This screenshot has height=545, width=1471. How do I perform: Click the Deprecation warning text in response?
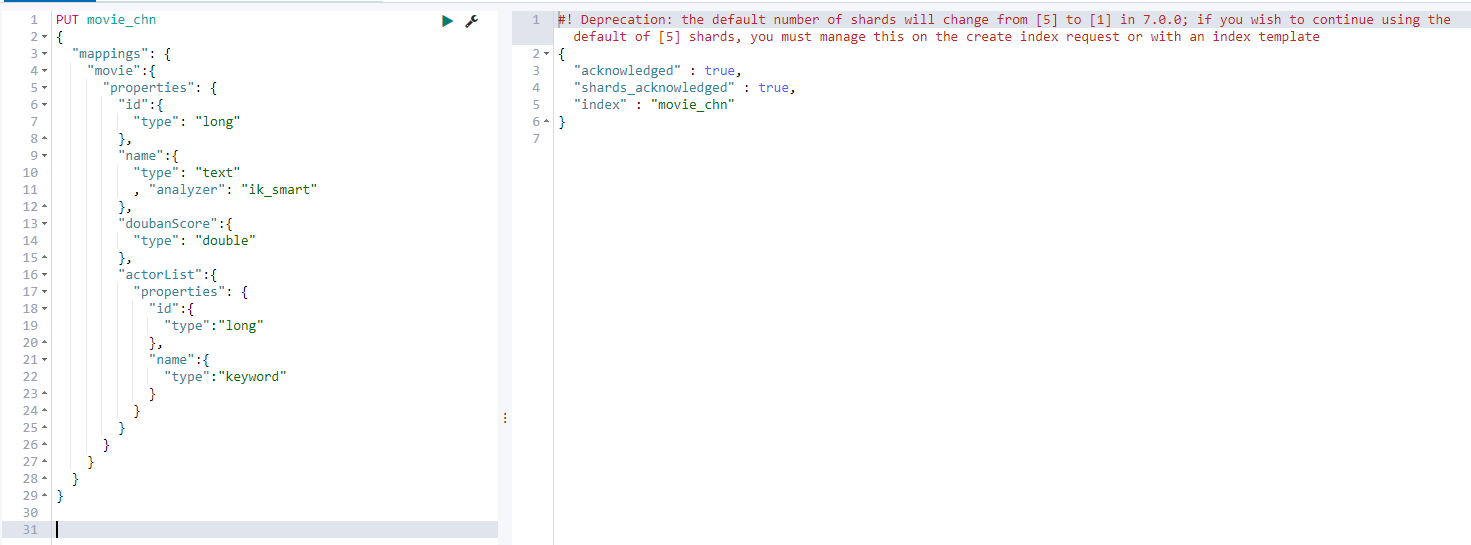(x=1005, y=28)
